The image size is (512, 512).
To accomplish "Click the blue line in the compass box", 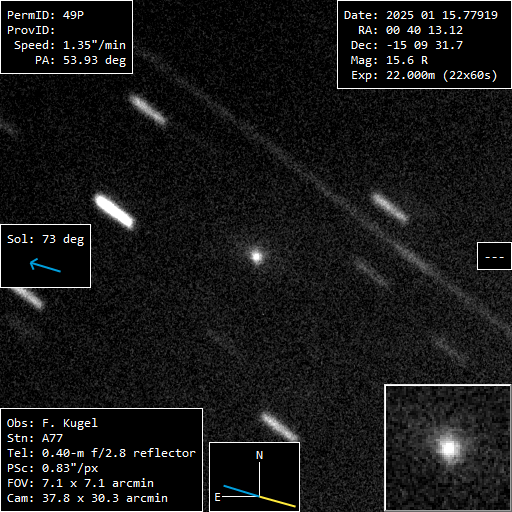I will tap(241, 491).
